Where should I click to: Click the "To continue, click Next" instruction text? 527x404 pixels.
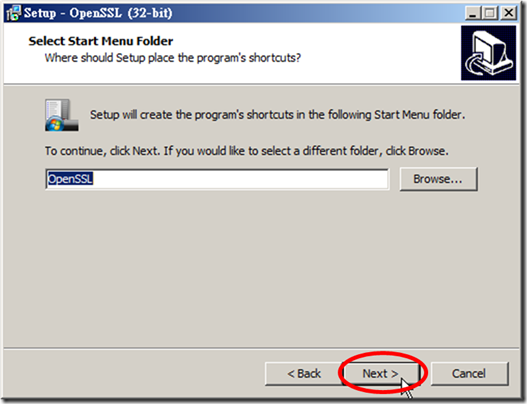(x=247, y=151)
